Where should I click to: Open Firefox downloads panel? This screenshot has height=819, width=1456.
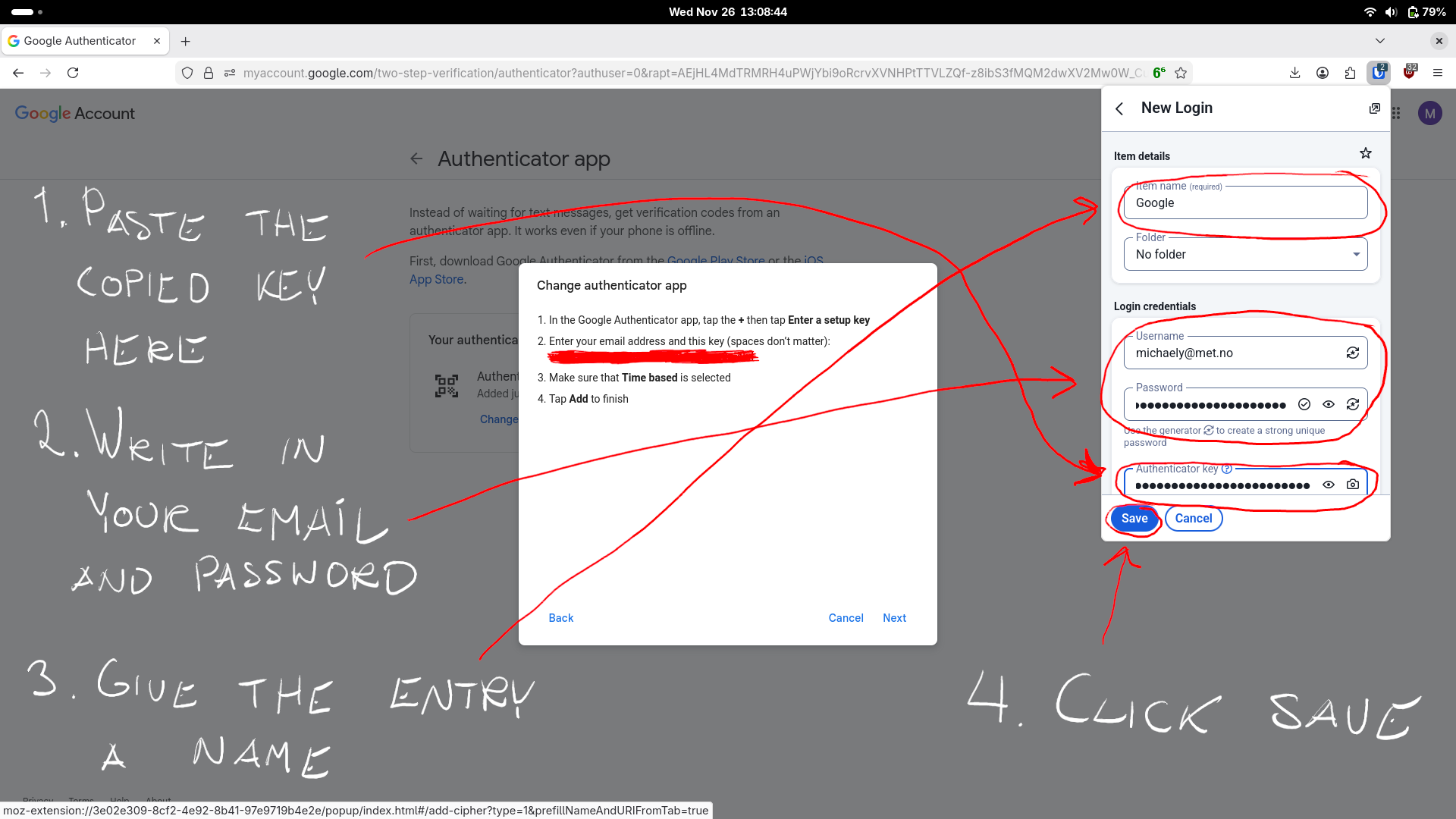coord(1294,73)
